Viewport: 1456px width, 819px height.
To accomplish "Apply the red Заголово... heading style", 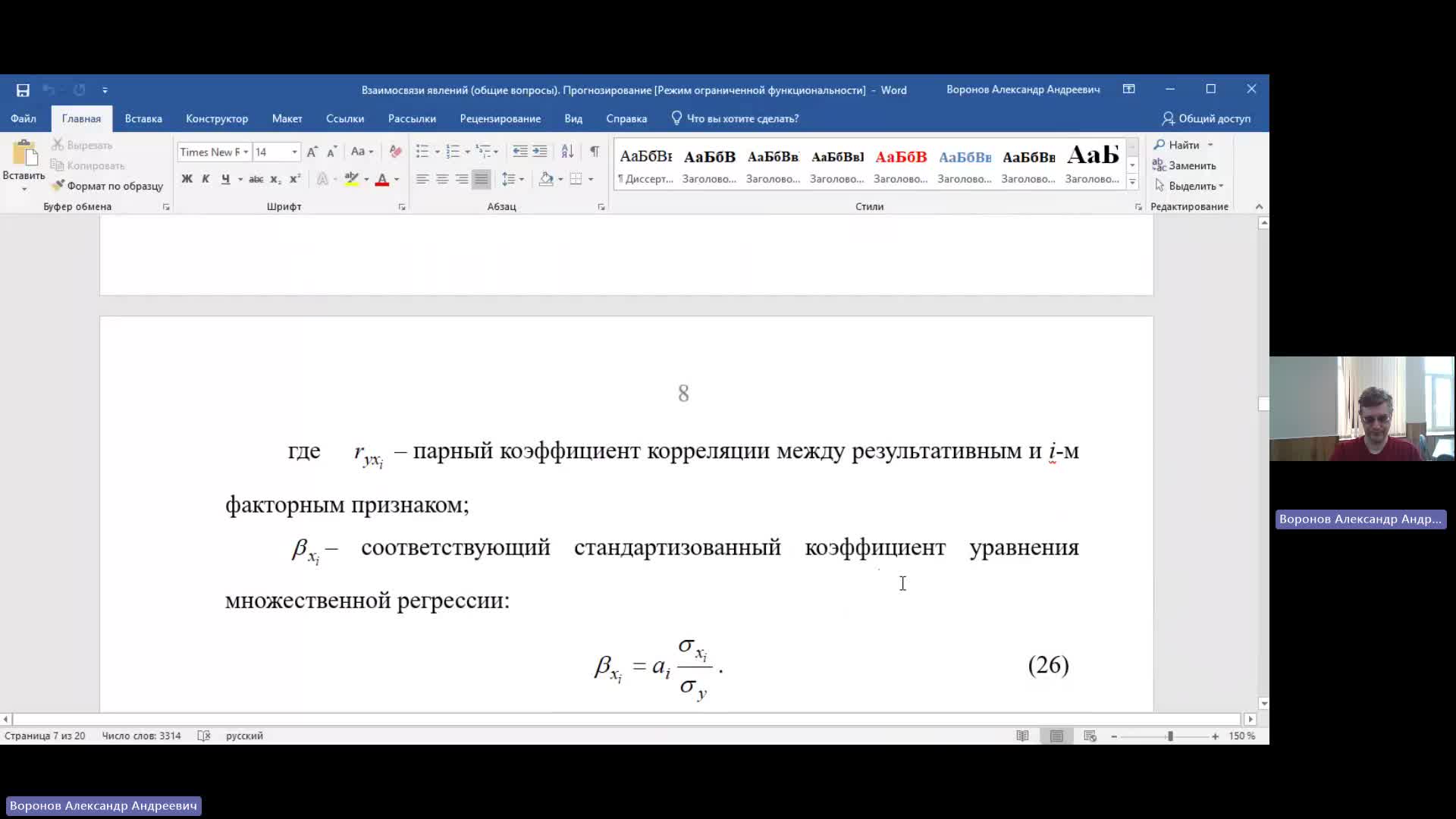I will click(x=901, y=166).
